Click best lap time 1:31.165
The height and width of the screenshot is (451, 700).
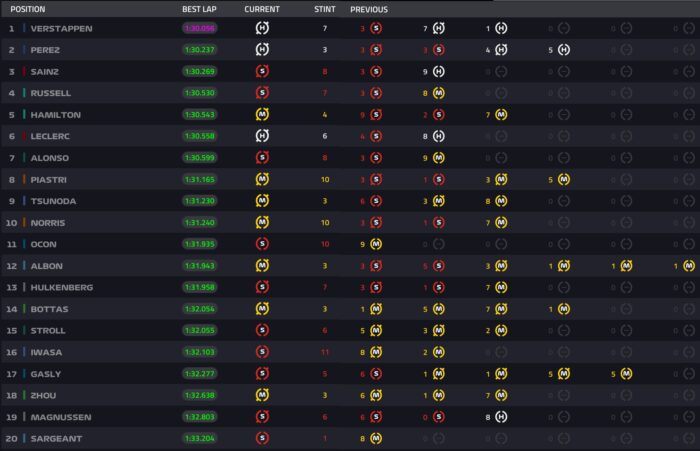click(x=200, y=179)
